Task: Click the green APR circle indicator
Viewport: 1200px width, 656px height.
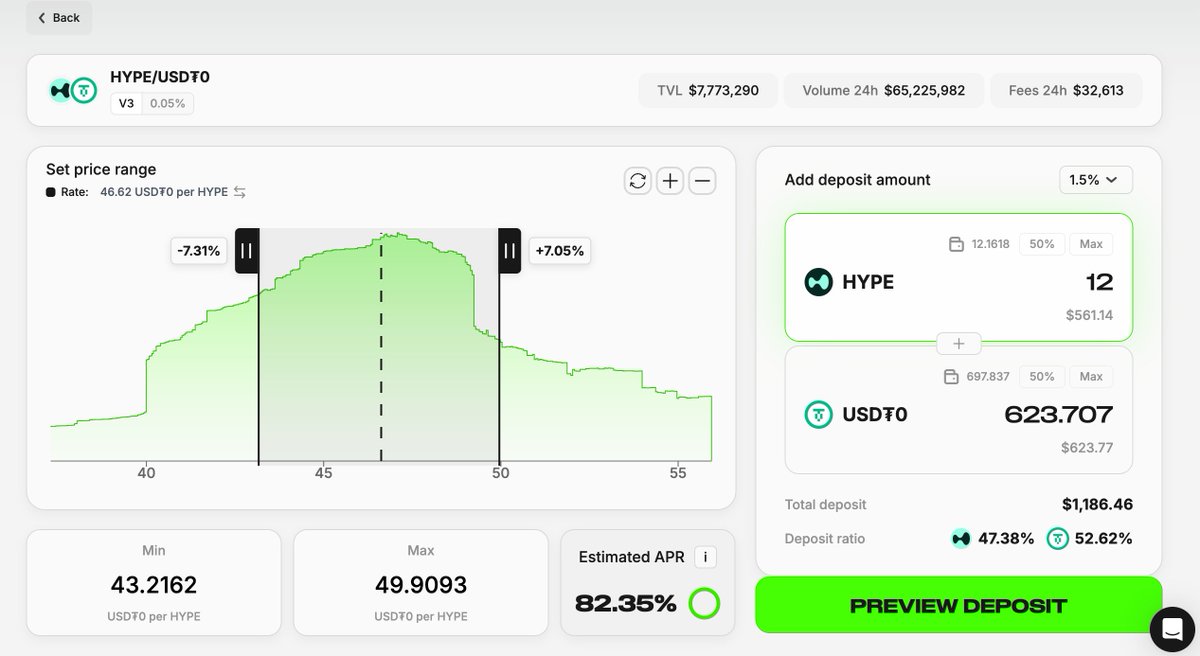Action: [704, 603]
